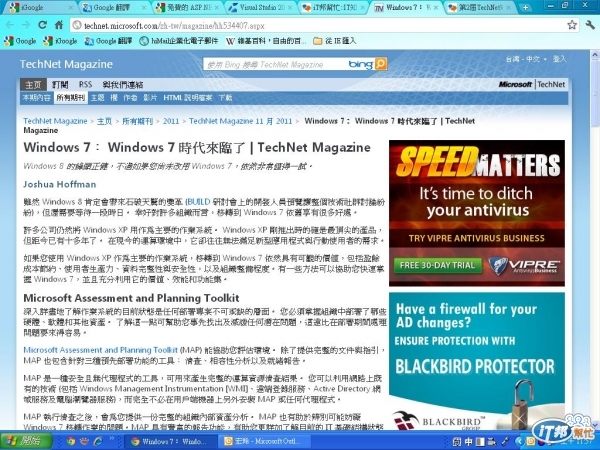Click the Blackbird Protector advertisement banner
This screenshot has width=600, height=450.
477,361
